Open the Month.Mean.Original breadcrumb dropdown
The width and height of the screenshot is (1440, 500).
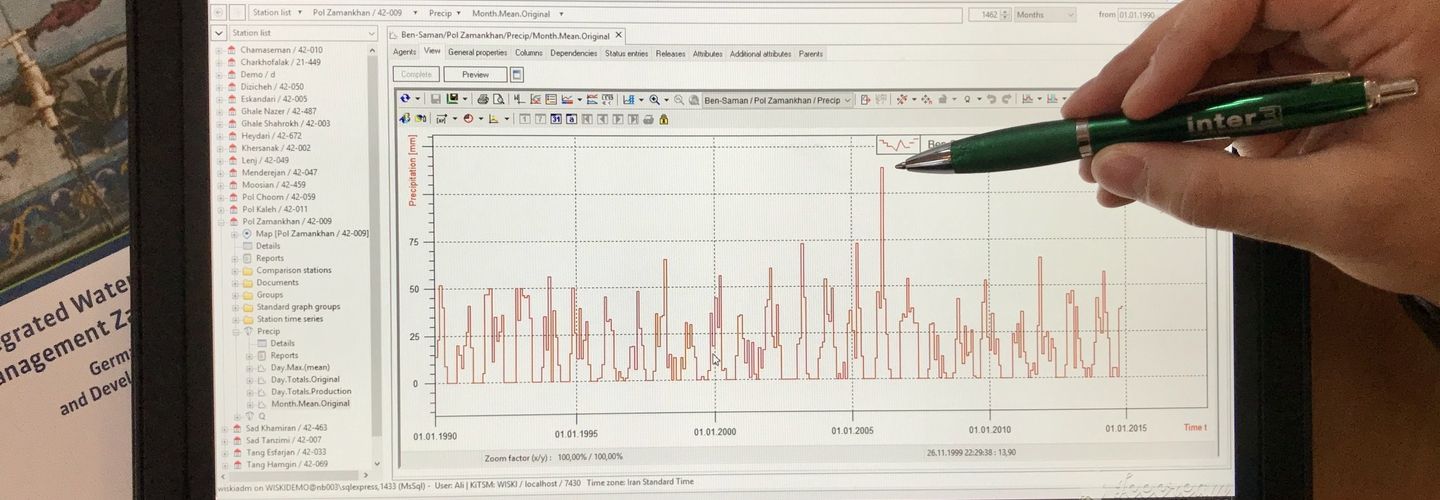click(x=561, y=14)
